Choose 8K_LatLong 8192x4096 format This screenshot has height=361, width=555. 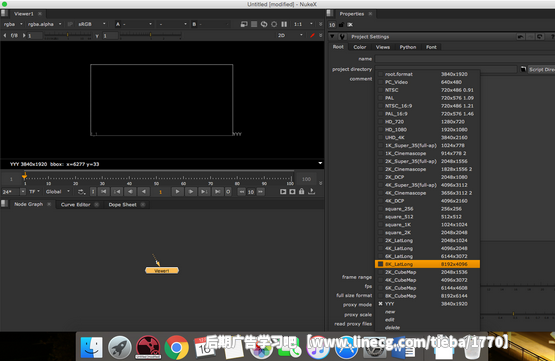point(427,264)
